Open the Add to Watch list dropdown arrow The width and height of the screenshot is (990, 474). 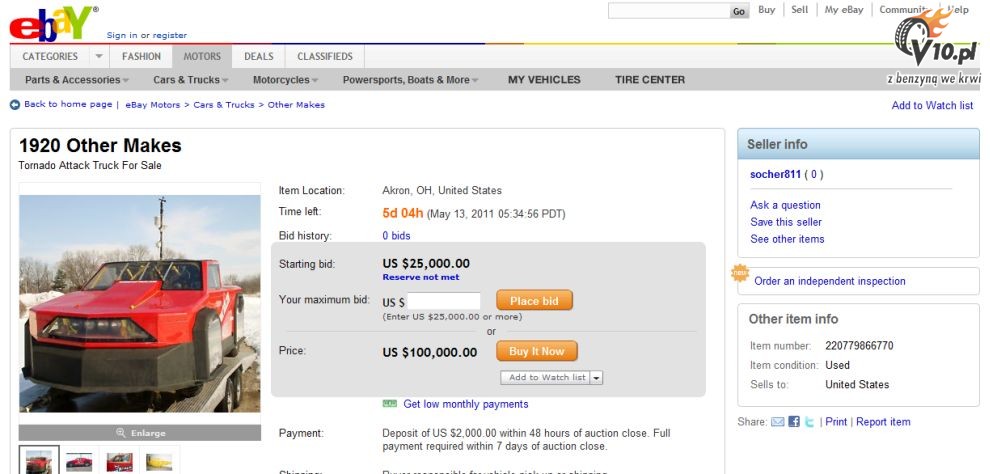point(597,377)
